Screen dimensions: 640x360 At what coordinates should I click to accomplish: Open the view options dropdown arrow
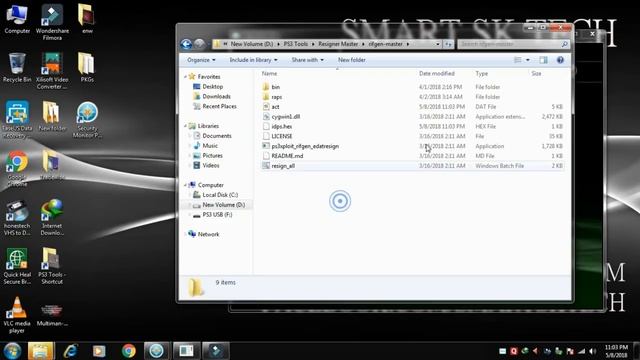click(528, 60)
